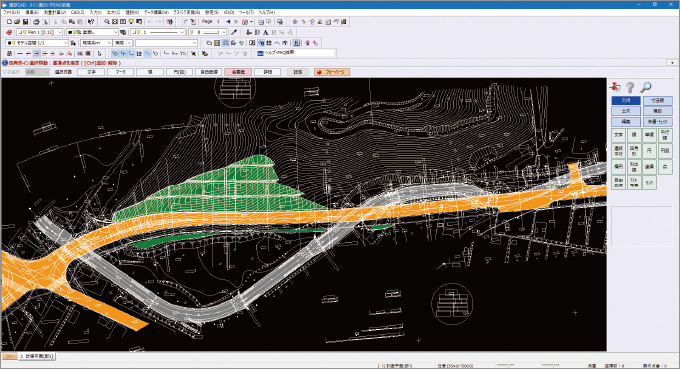Viewport: 680px width, 369px height.
Task: Open the Pen 1 (0.12) pen dropdown
Action: (x=40, y=32)
